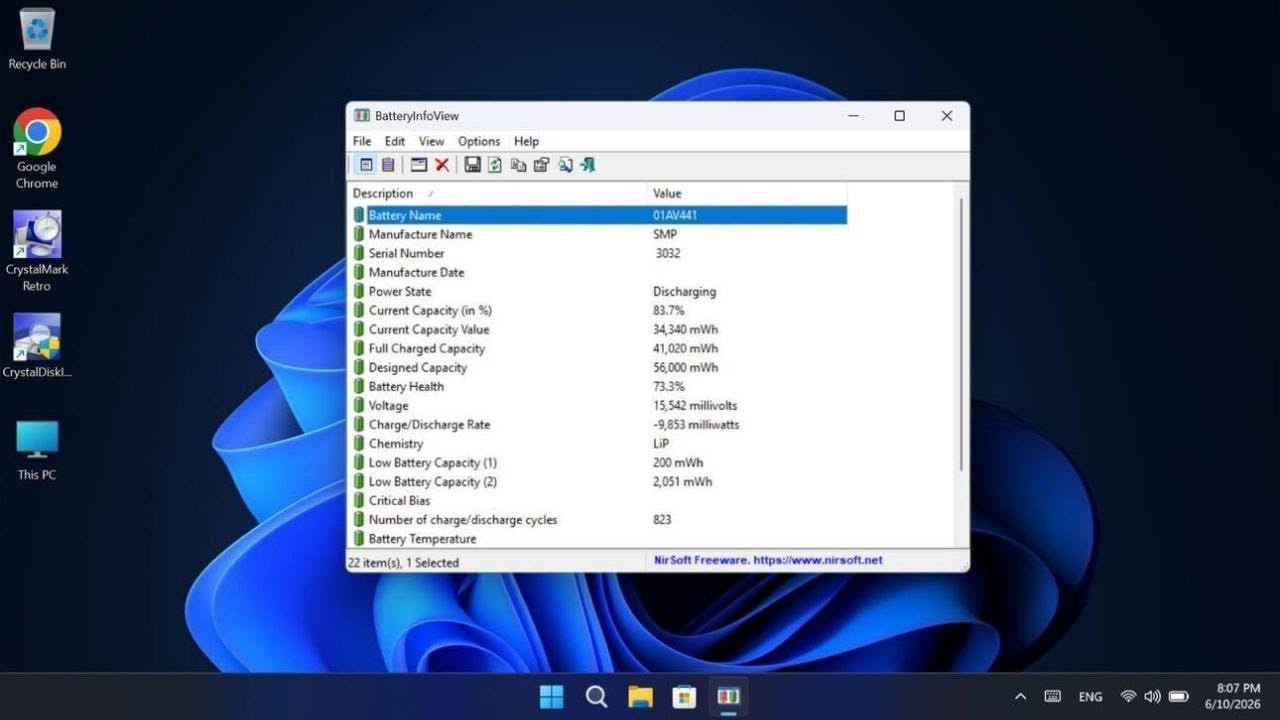Image resolution: width=1280 pixels, height=720 pixels.
Task: Open Microsoft Store from the taskbar
Action: tap(684, 696)
